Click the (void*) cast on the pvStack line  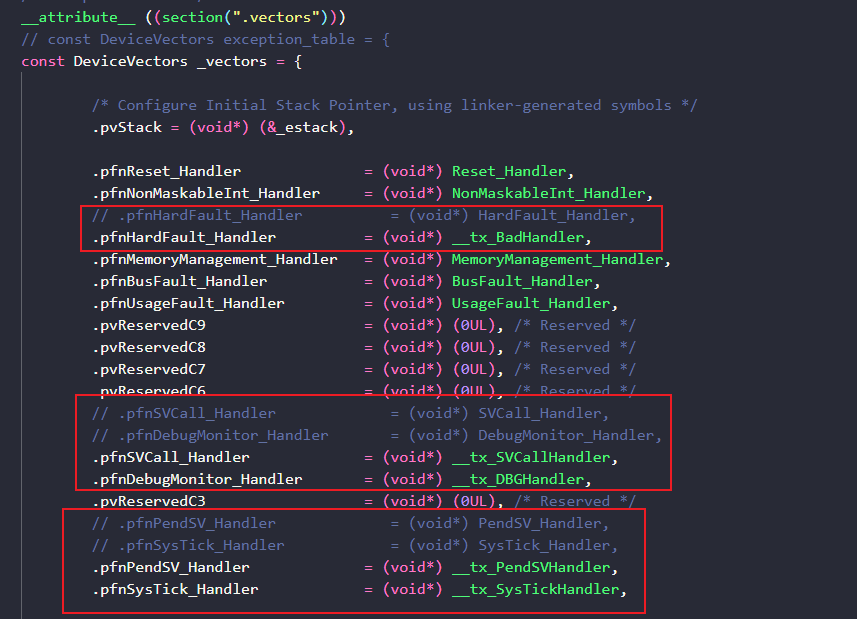click(x=219, y=127)
